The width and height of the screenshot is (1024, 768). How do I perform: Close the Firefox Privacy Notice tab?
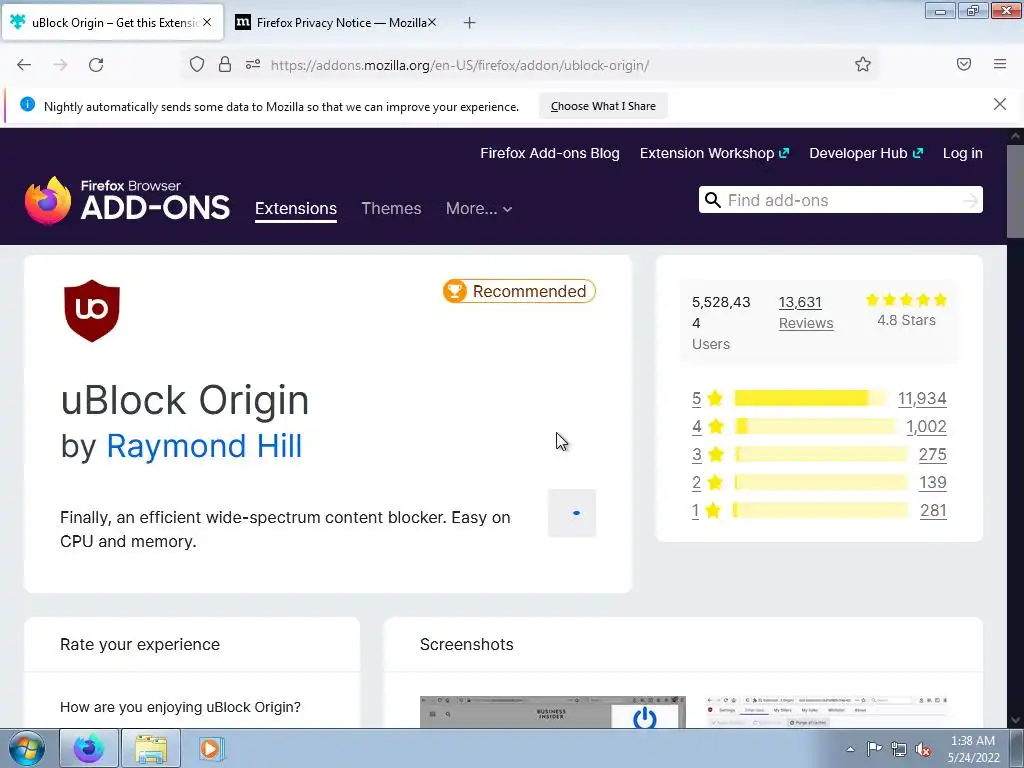[x=432, y=22]
